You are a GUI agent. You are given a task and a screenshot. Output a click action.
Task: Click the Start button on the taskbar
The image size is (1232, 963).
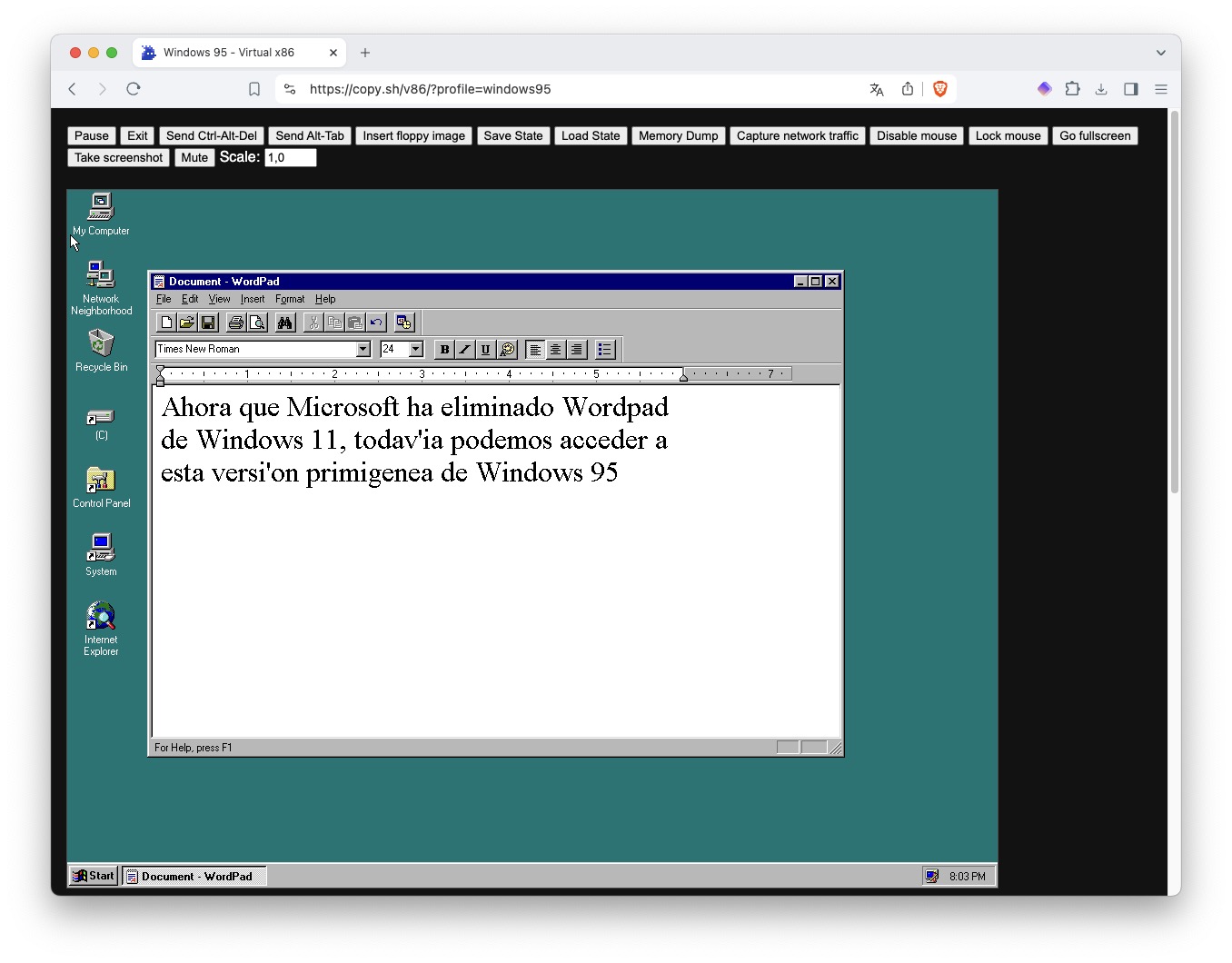click(x=92, y=875)
